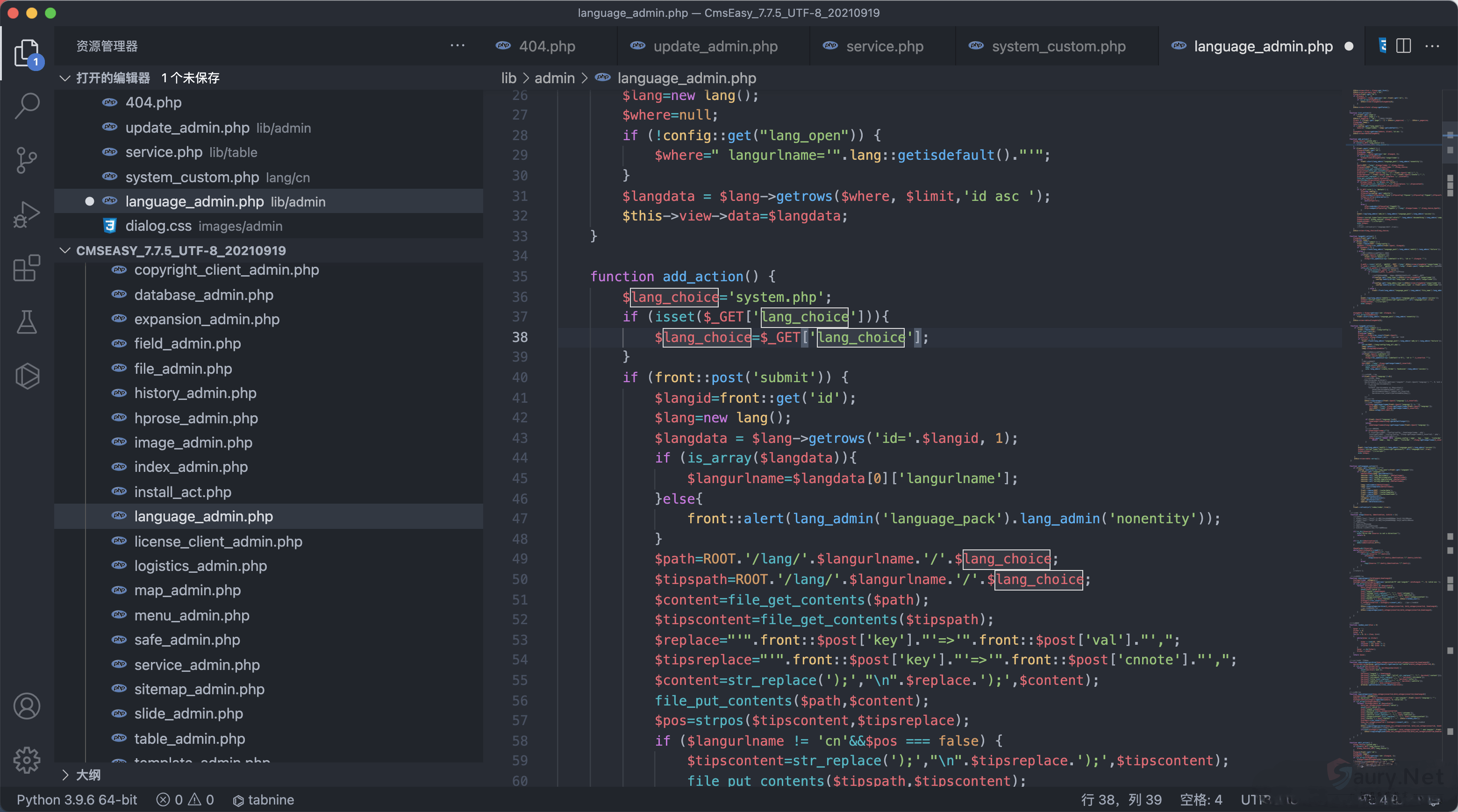1458x812 pixels.
Task: Click the code minimap on the right
Action: click(x=1393, y=396)
